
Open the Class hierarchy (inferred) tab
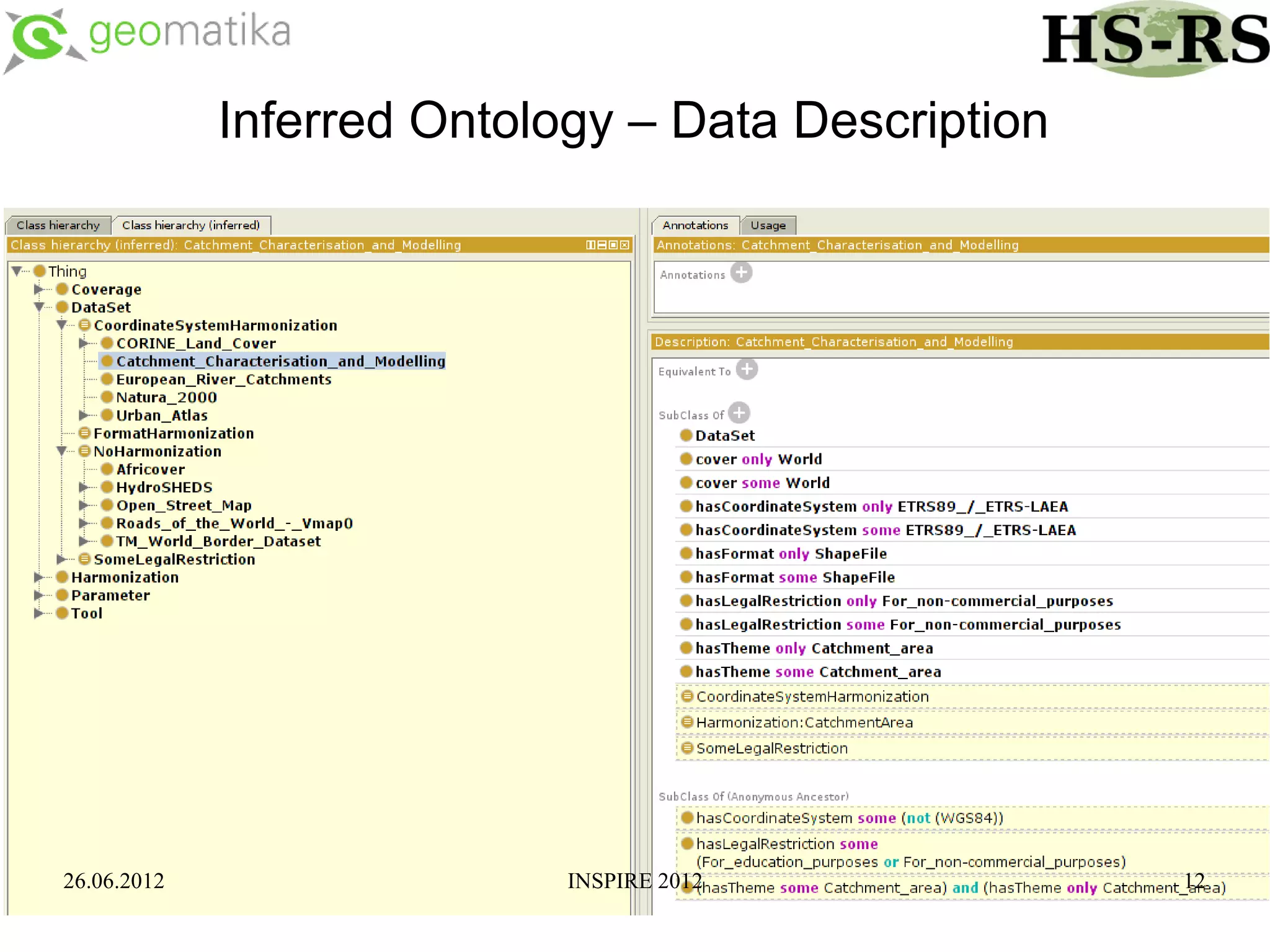(191, 225)
